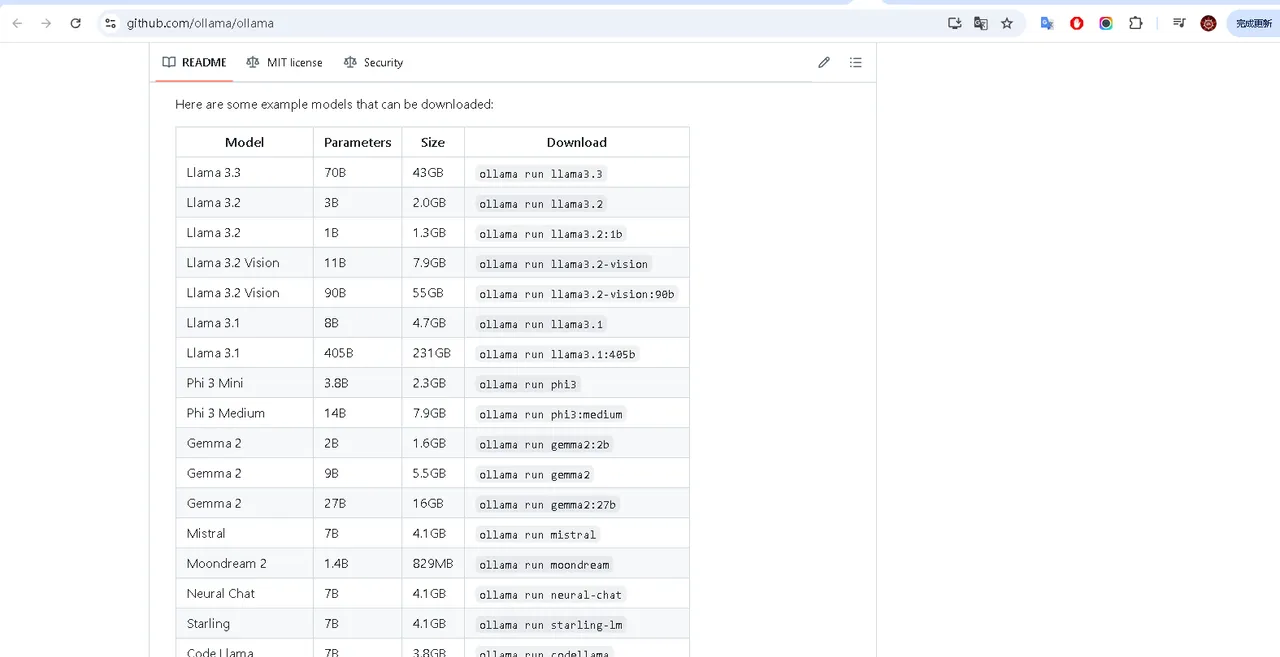Click the command ollama run llama3.1
The width and height of the screenshot is (1280, 657).
coord(541,323)
